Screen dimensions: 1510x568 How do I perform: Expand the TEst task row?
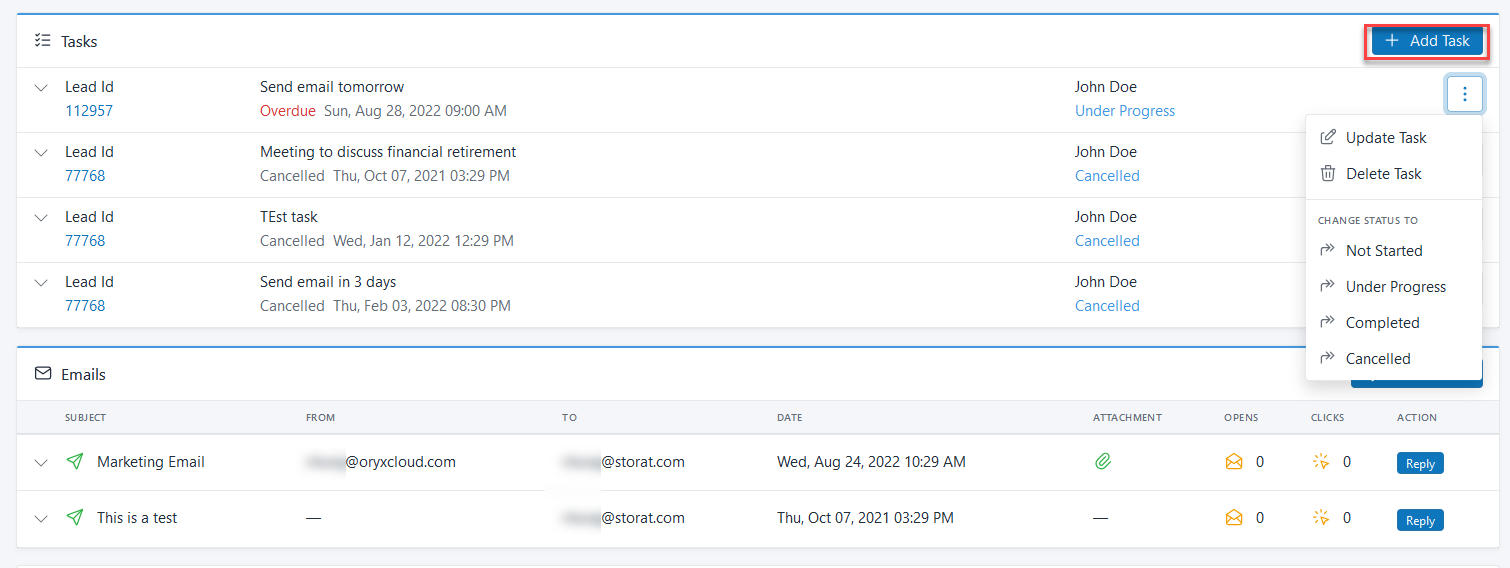41,218
